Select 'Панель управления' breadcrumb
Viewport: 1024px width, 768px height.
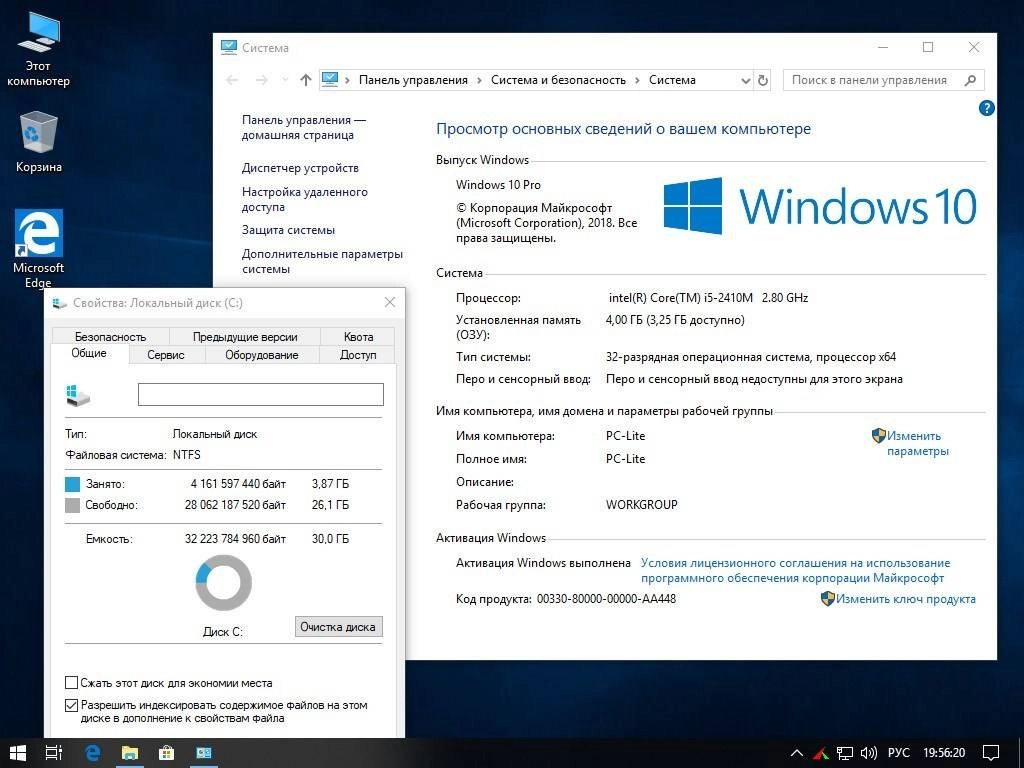pos(413,80)
